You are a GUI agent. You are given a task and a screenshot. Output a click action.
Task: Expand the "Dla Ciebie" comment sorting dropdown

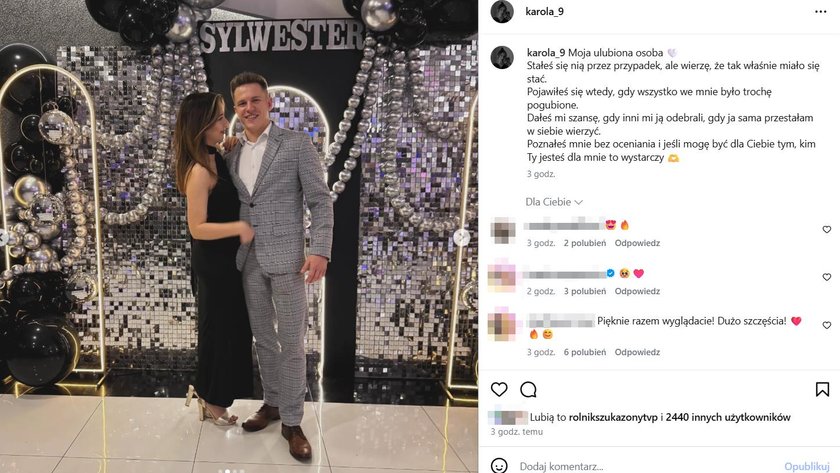(554, 202)
